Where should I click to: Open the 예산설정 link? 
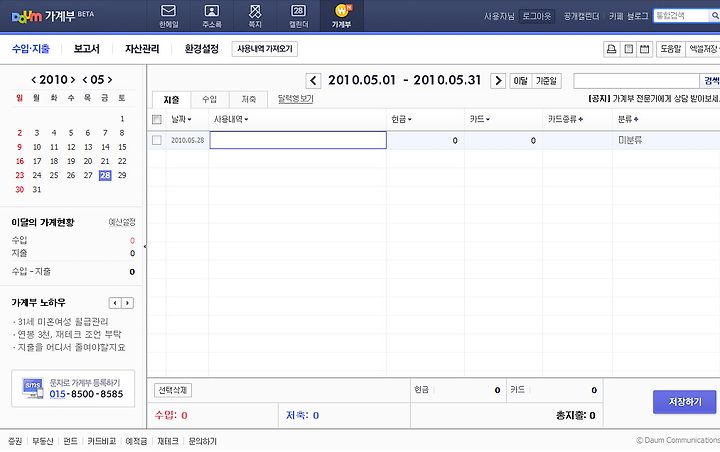(122, 222)
